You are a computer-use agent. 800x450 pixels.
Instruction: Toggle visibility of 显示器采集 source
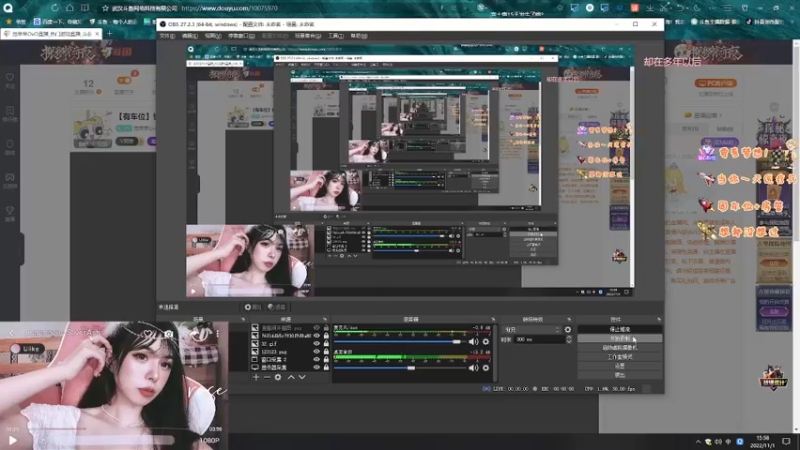[316, 367]
